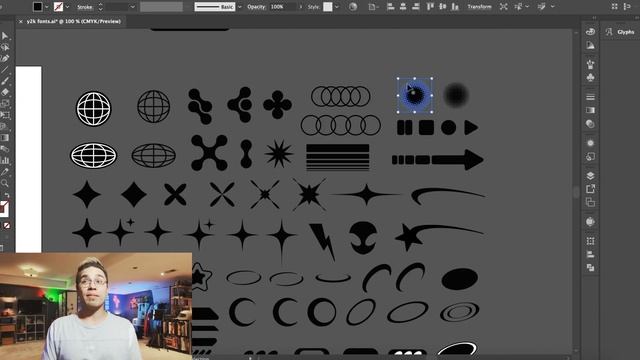This screenshot has height=360, width=640.
Task: Open the Symbols panel club icon
Action: tap(590, 78)
